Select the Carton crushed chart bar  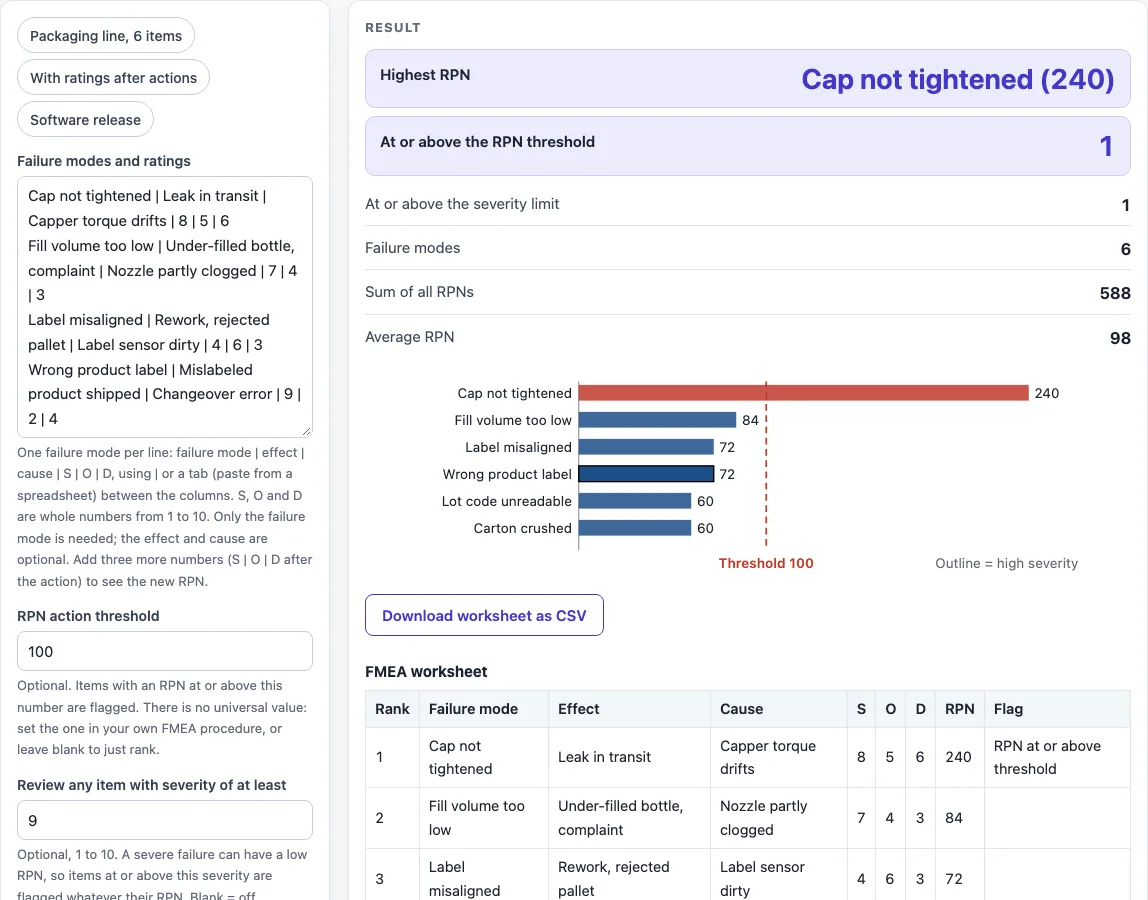635,528
